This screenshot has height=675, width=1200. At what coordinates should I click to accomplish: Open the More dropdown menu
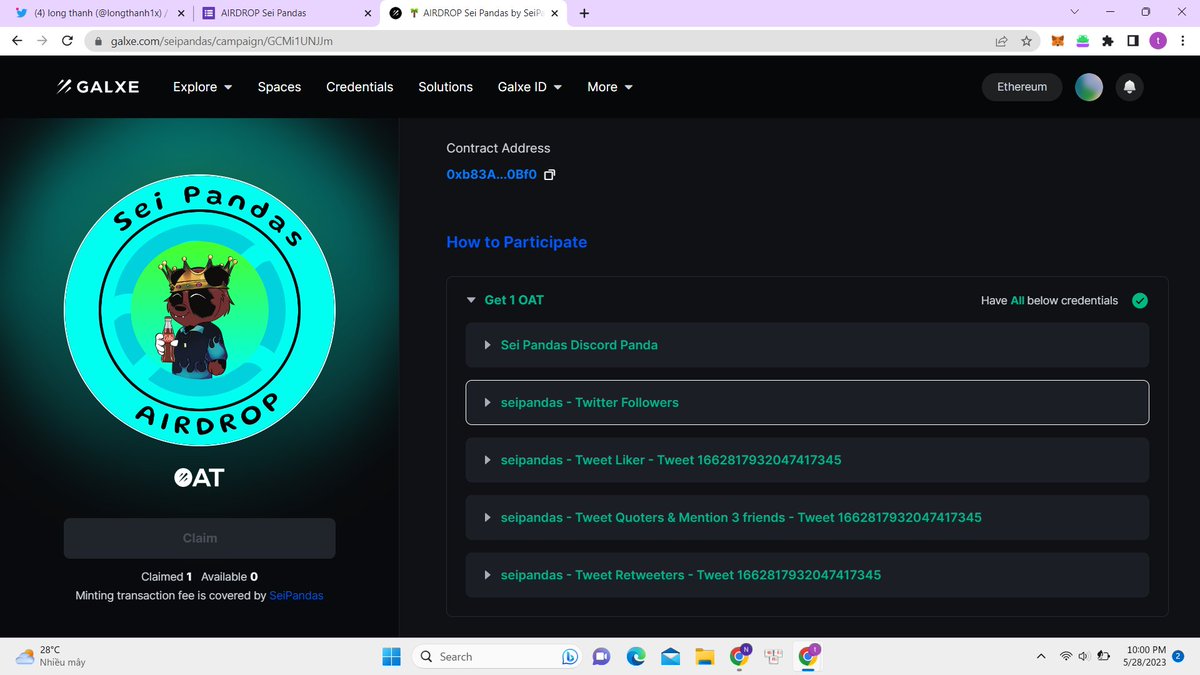point(610,87)
